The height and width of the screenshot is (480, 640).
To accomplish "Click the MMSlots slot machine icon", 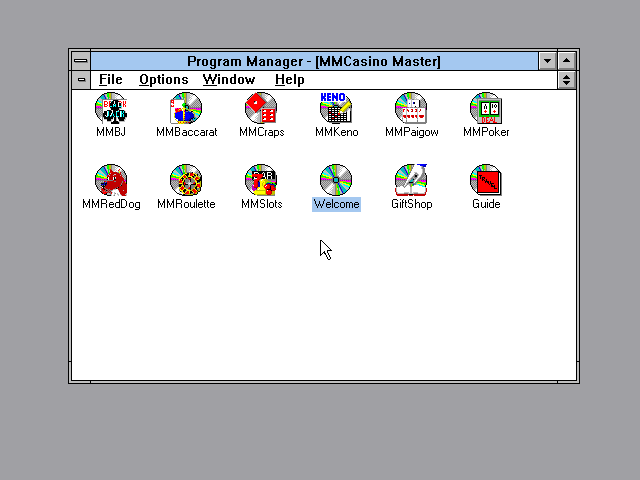I will point(261,180).
